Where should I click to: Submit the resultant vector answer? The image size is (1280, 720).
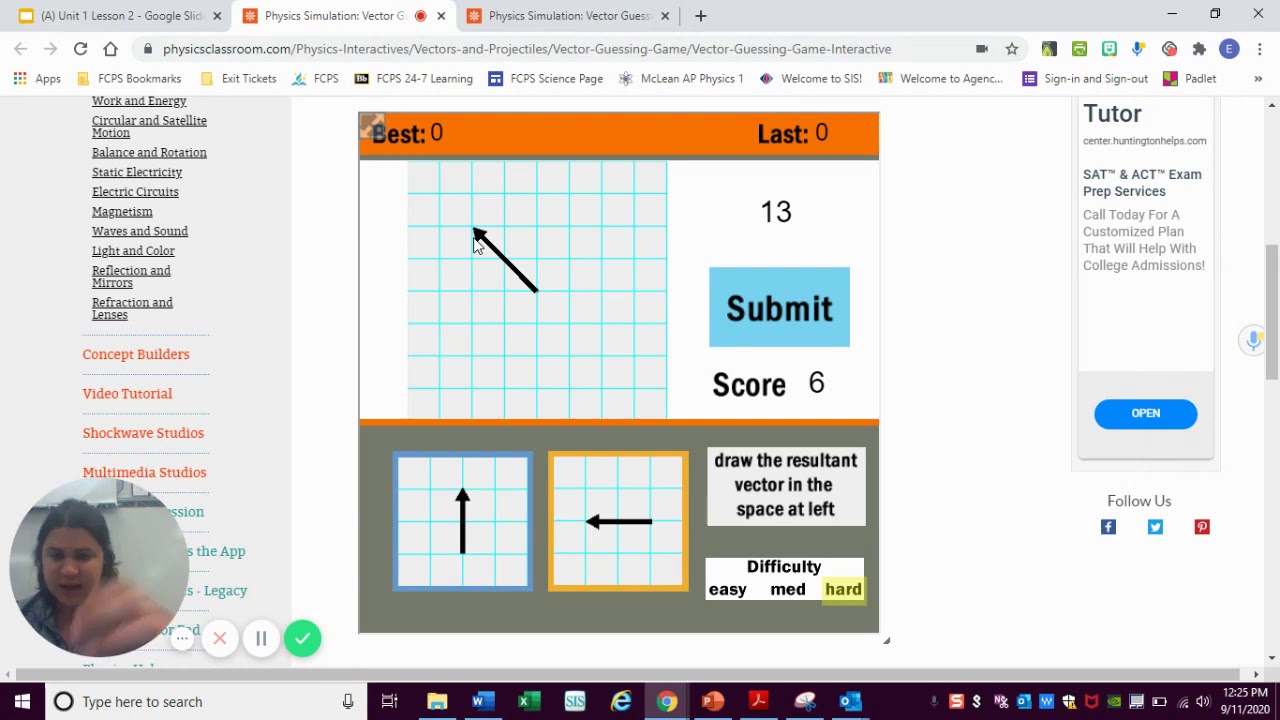coord(779,307)
